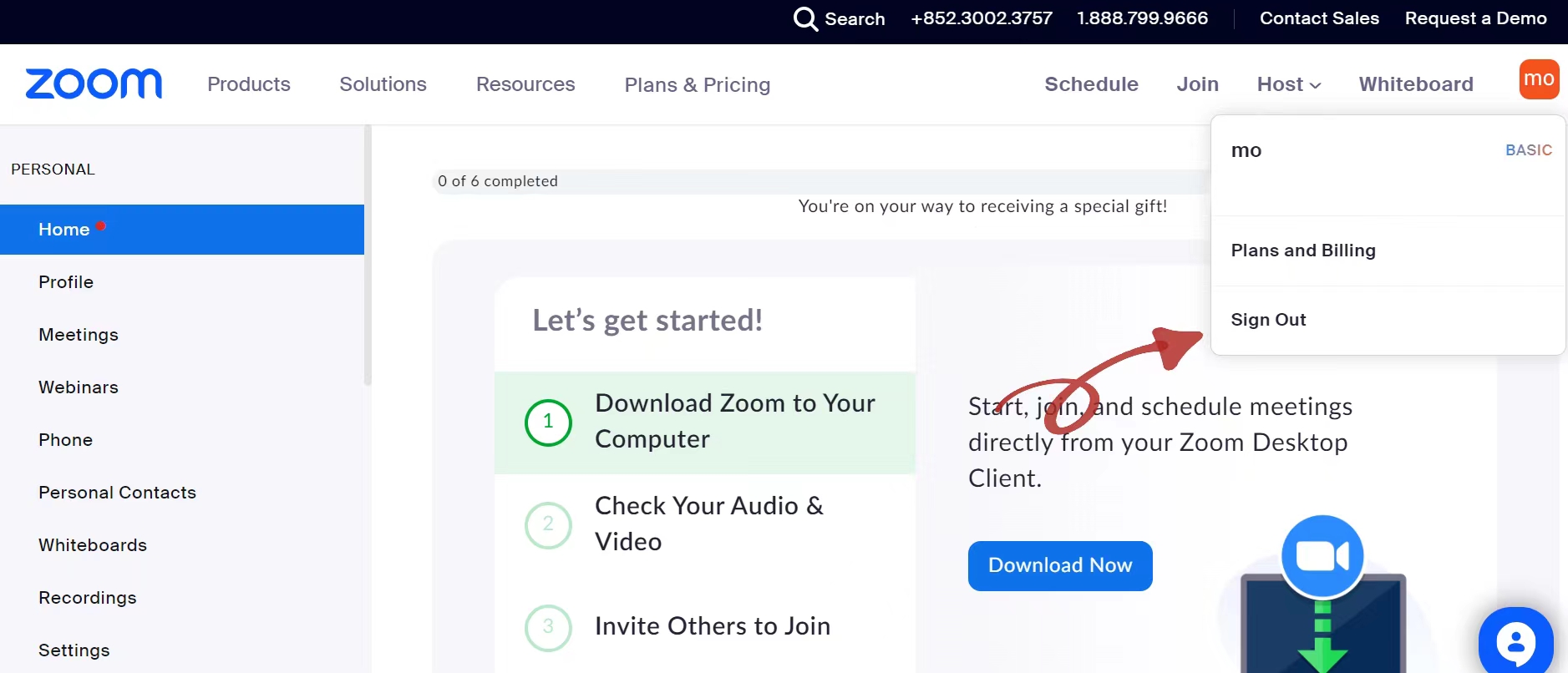The height and width of the screenshot is (673, 1568).
Task: Select Invite Others to Join step
Action: (705, 627)
